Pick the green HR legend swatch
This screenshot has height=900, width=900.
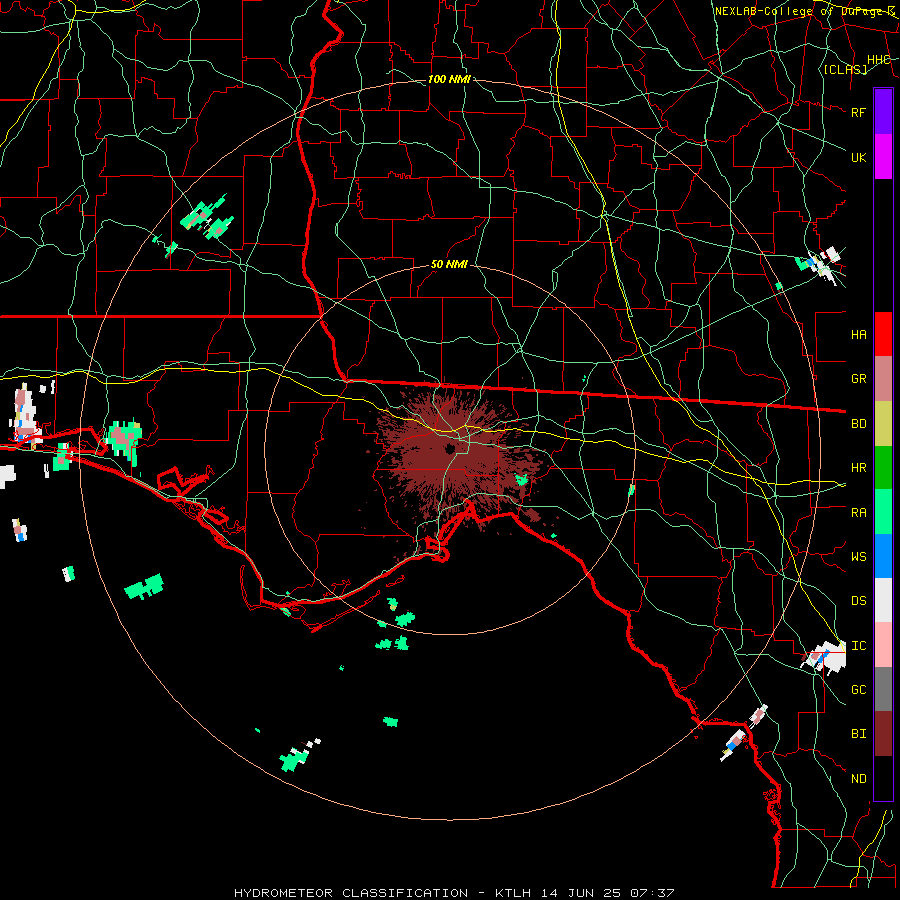pyautogui.click(x=883, y=467)
